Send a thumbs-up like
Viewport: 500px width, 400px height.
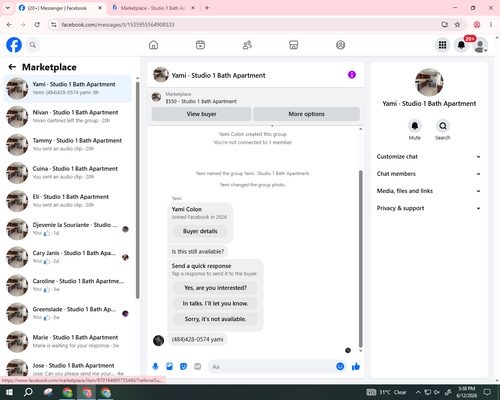coord(356,367)
